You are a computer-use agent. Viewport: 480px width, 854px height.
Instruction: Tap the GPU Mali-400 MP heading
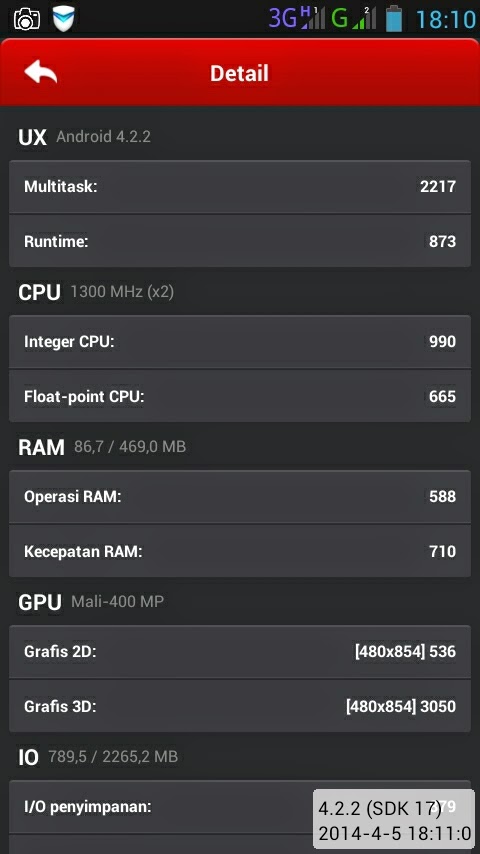[x=91, y=602]
